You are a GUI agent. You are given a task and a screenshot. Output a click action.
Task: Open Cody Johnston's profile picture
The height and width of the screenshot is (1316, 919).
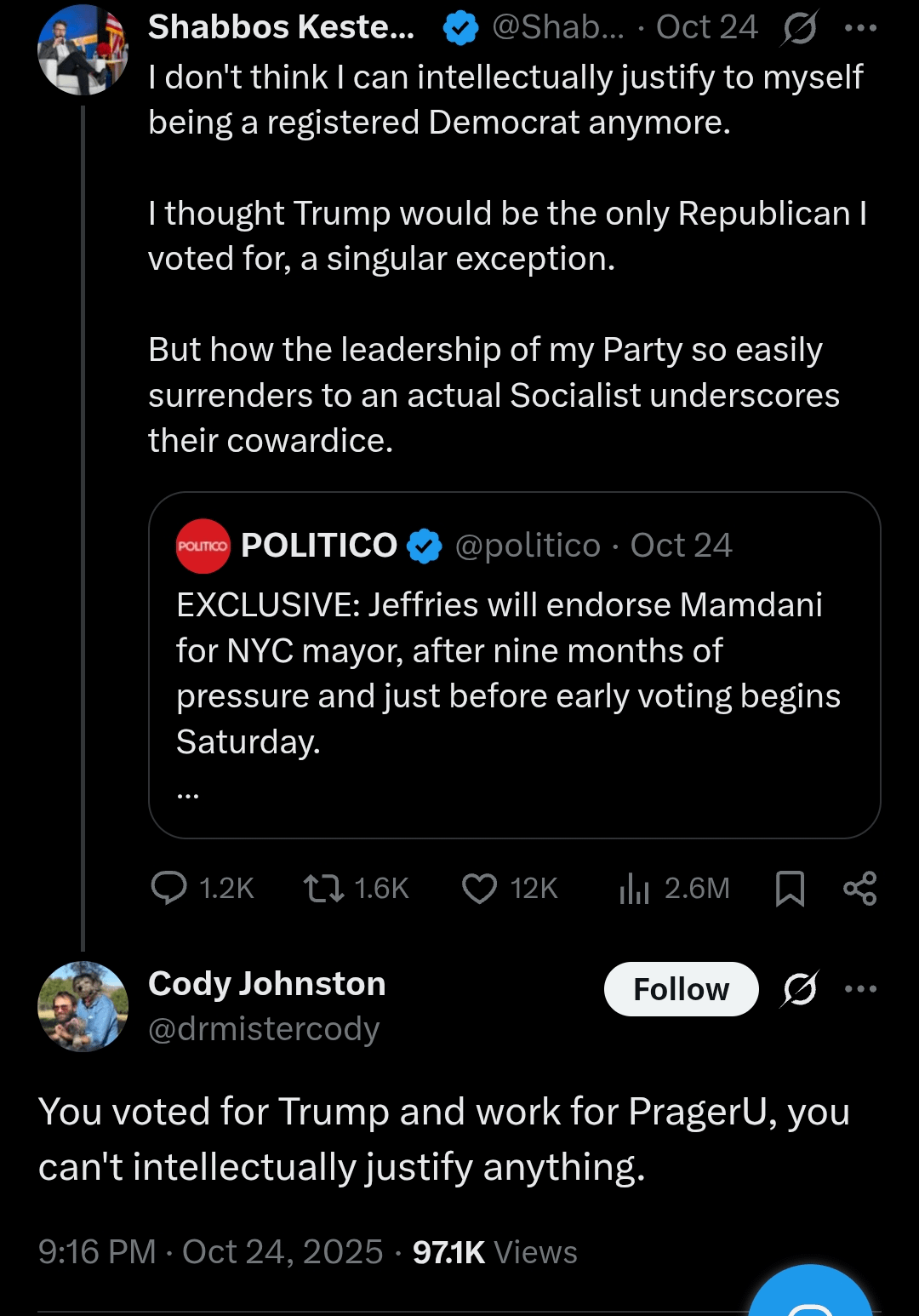click(83, 1006)
